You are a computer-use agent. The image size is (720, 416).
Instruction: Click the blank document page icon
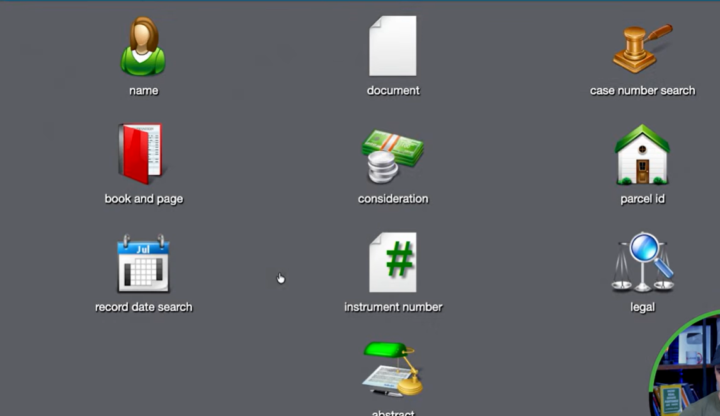click(392, 46)
